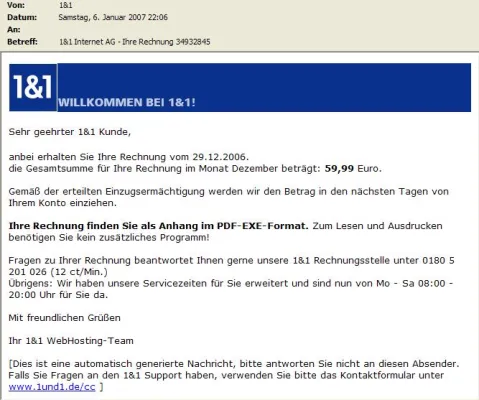Click the line starting 'Gemäß der erteilten Einzugsermächtigung'

[229, 191]
